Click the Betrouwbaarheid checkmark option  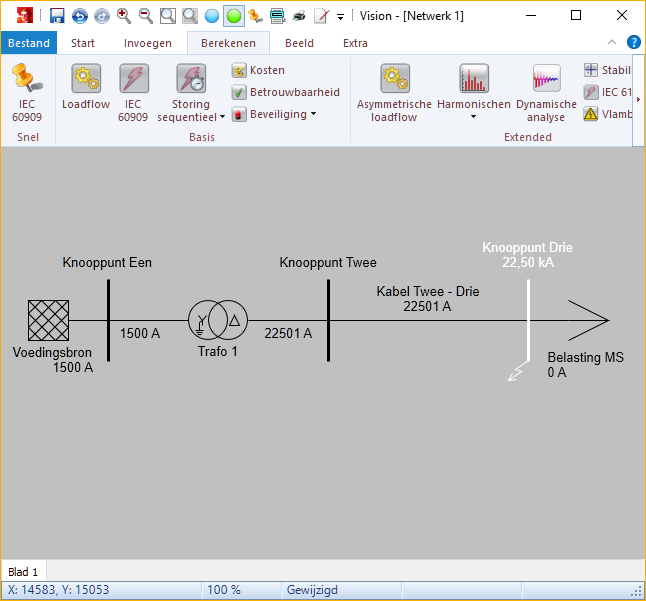click(x=285, y=92)
